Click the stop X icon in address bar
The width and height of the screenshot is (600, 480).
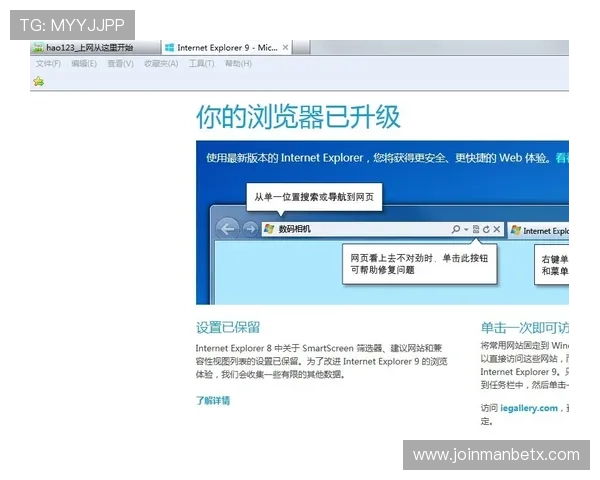(x=497, y=229)
